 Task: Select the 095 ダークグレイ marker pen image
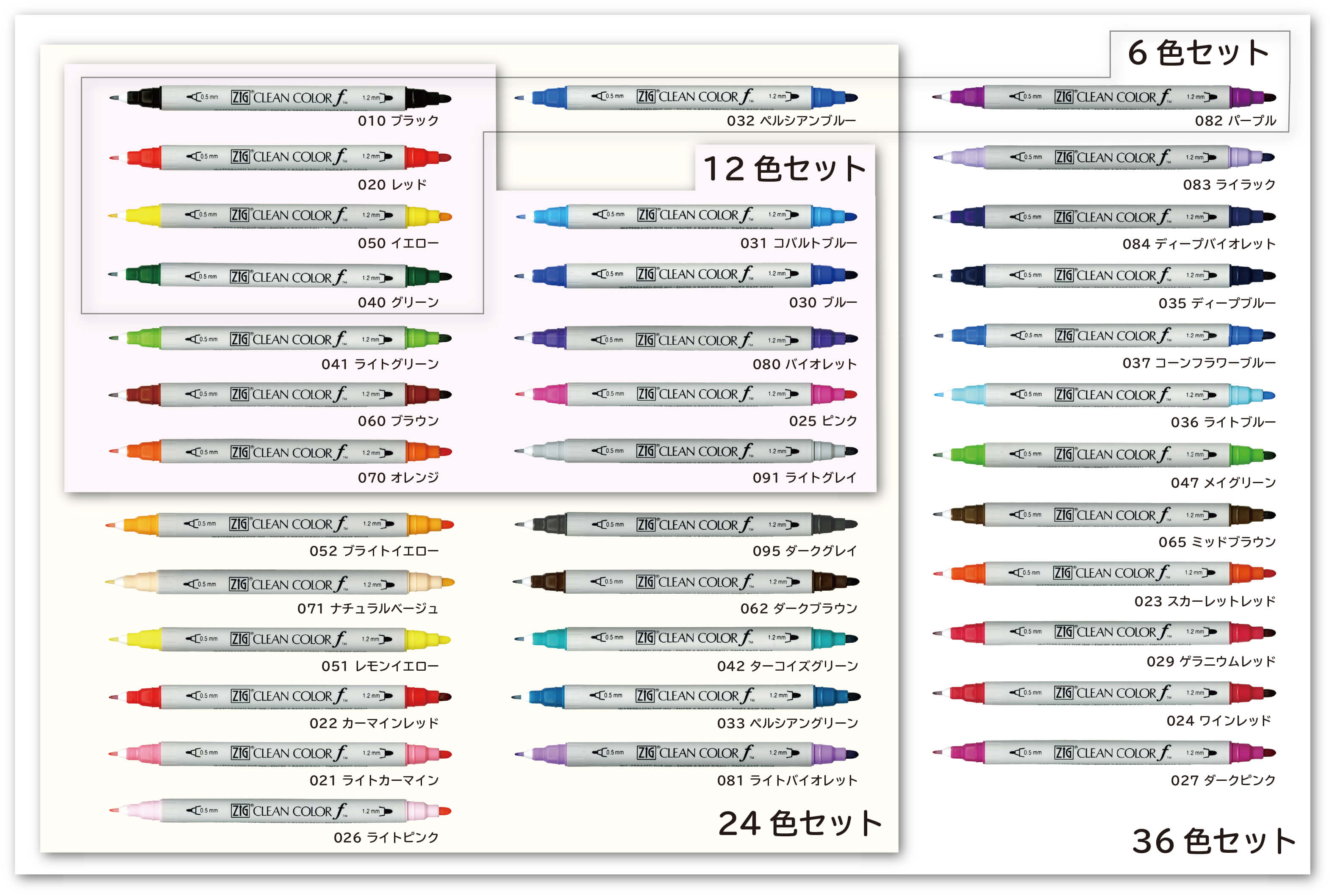click(686, 524)
